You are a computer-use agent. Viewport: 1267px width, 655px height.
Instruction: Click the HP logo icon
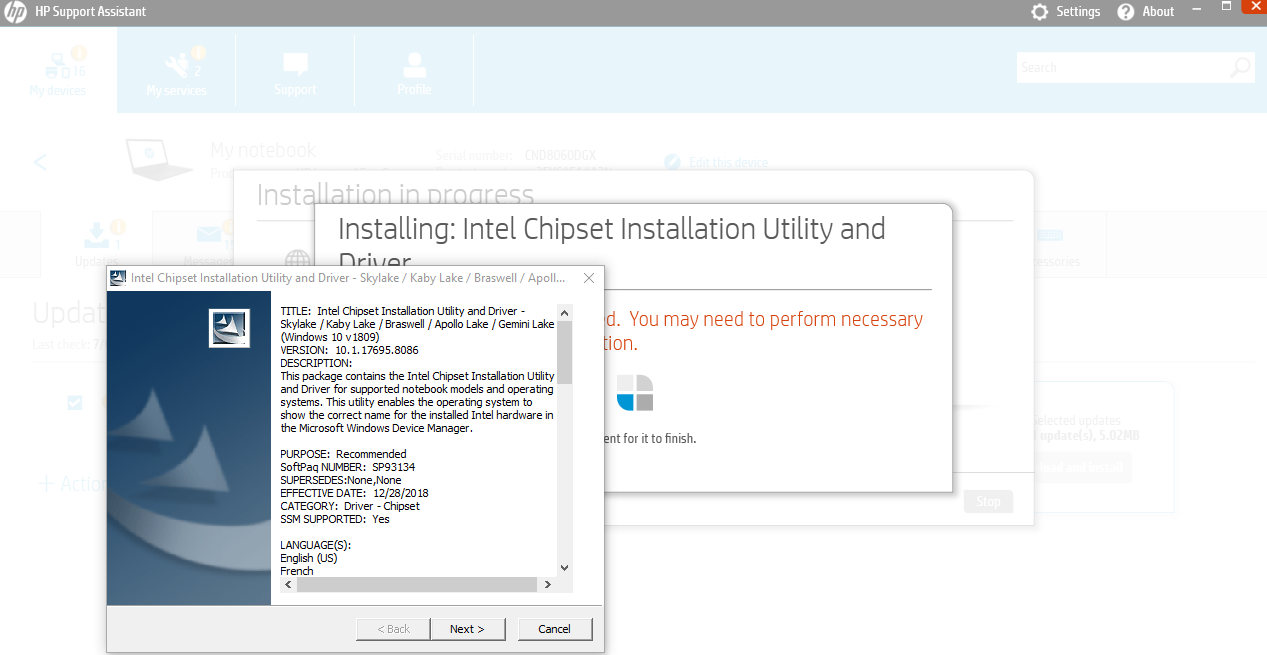tap(14, 11)
